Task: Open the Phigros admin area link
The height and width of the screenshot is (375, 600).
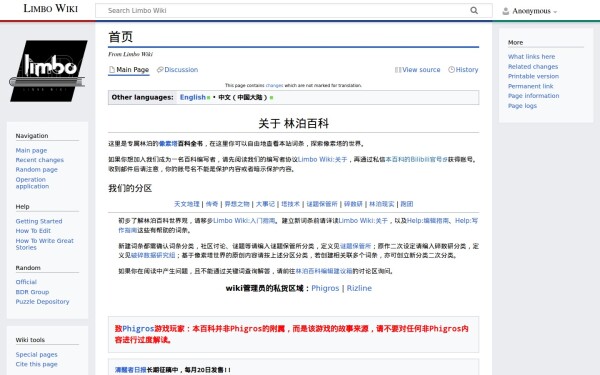Action: [x=325, y=288]
